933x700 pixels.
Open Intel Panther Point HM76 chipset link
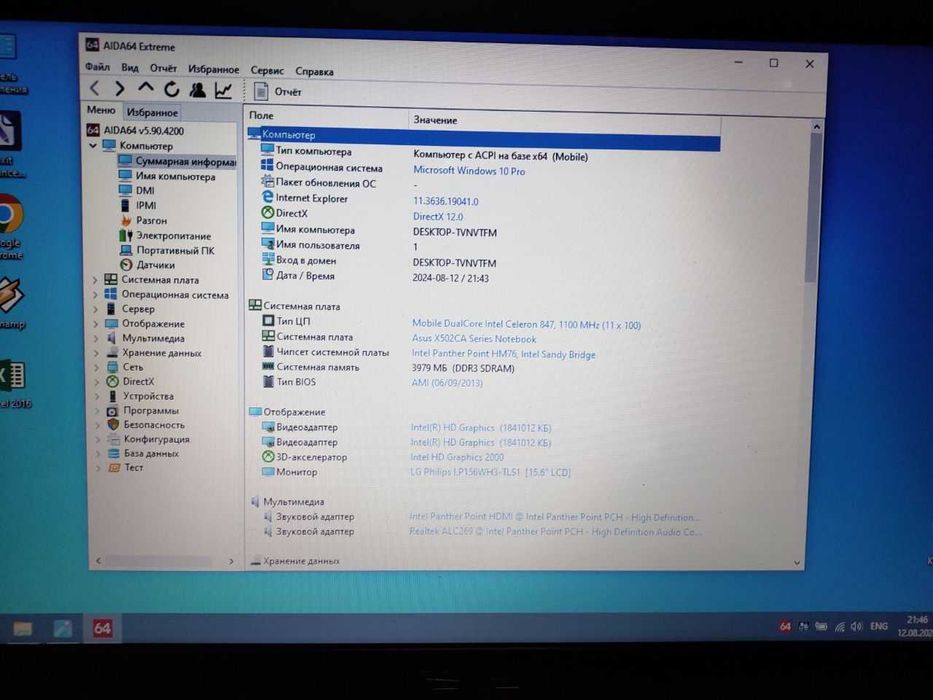503,354
